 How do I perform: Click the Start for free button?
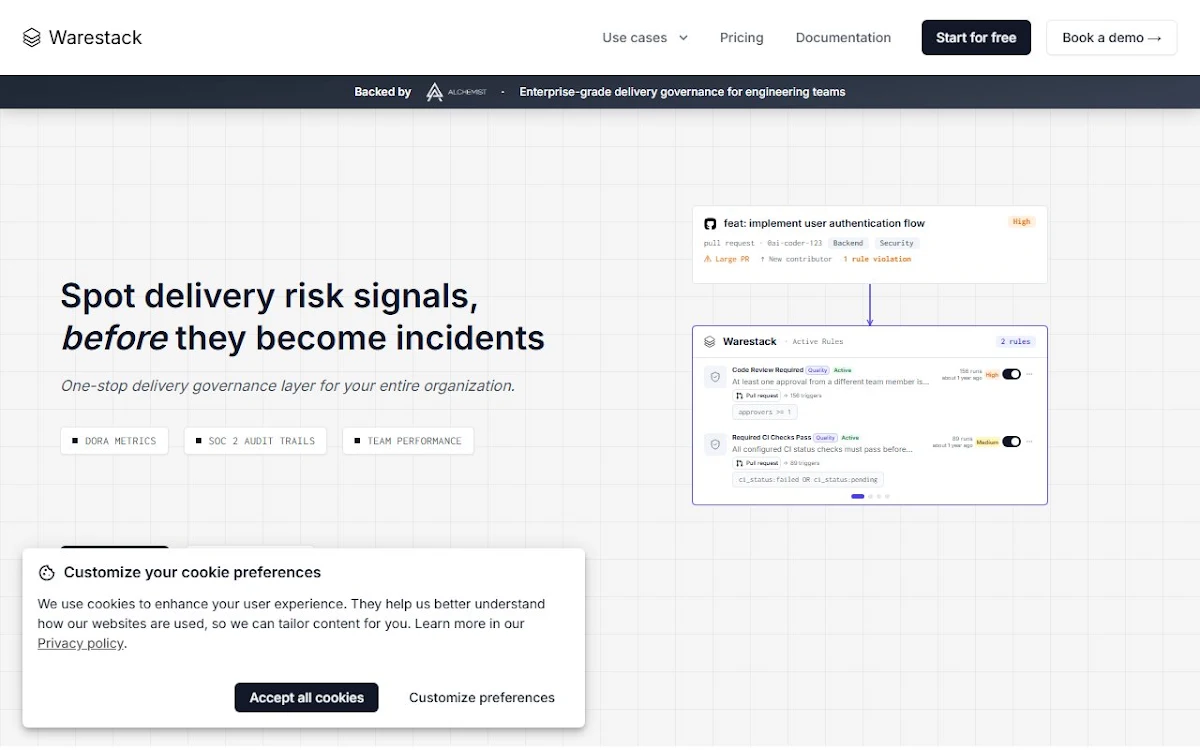(x=976, y=38)
